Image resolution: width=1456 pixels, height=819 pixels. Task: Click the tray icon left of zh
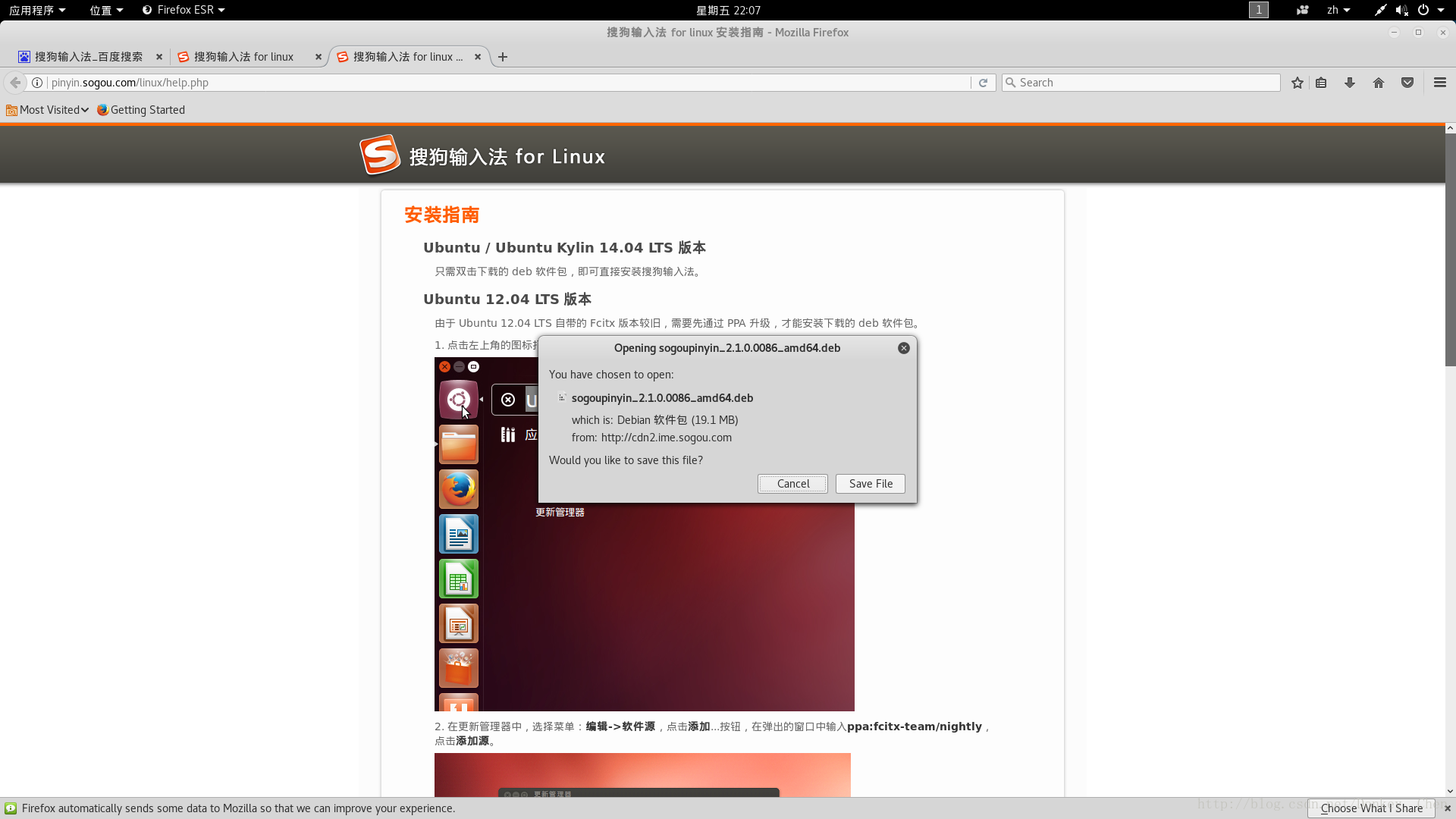tap(1303, 10)
